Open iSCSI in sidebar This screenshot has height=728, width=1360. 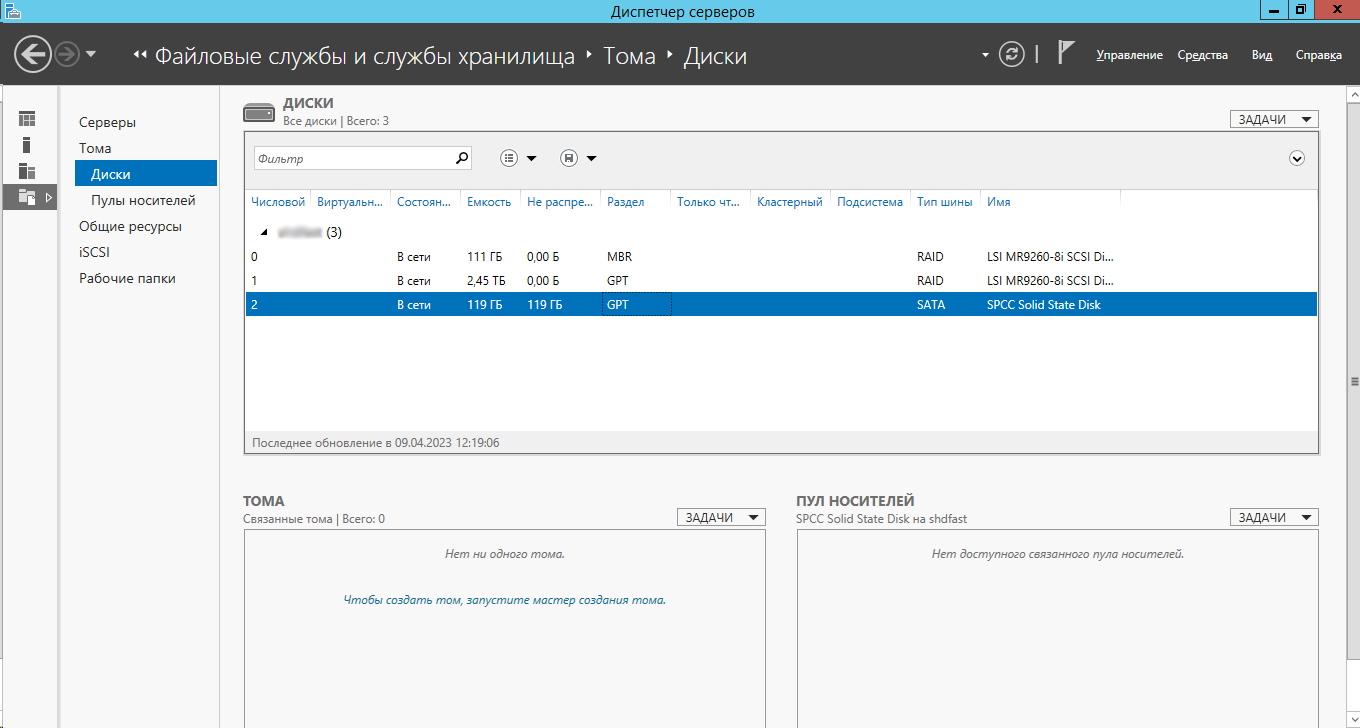94,252
